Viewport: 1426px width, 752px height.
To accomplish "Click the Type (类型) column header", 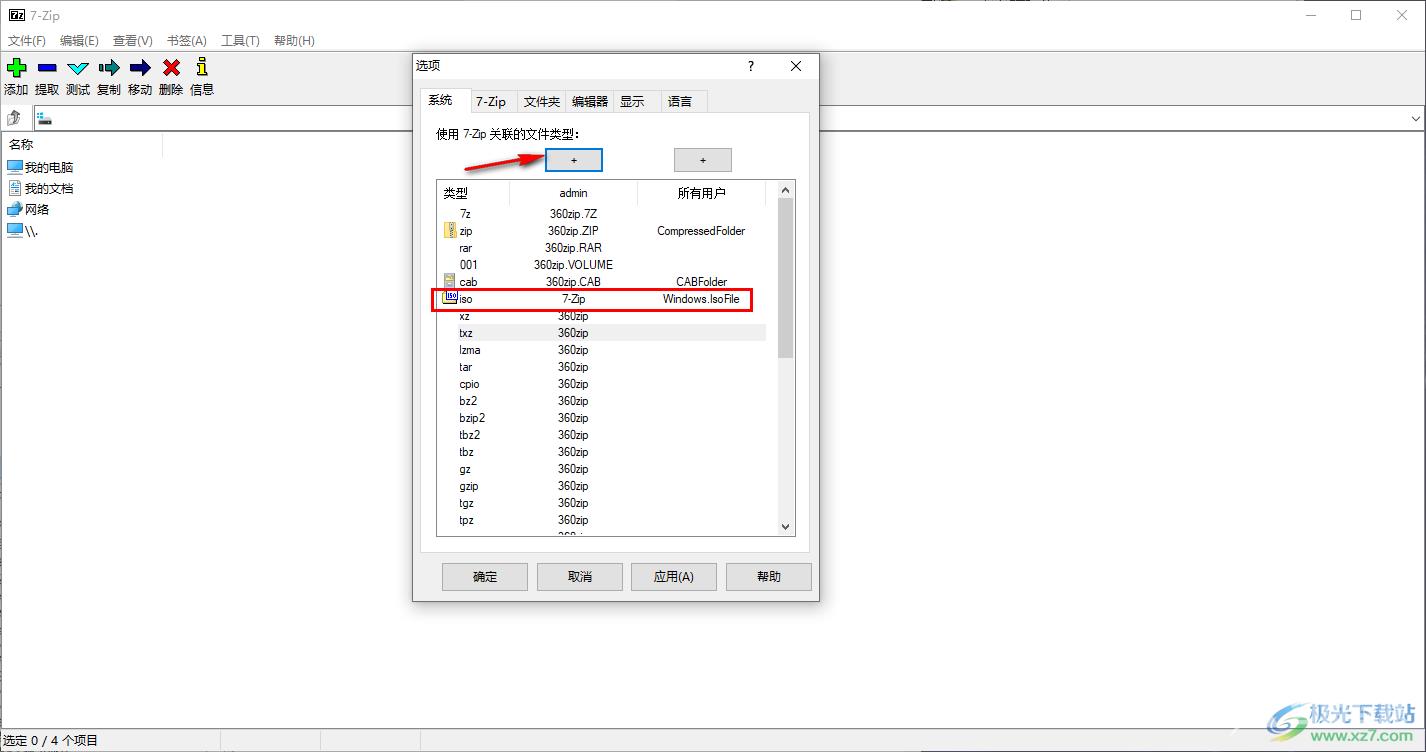I will click(x=473, y=193).
